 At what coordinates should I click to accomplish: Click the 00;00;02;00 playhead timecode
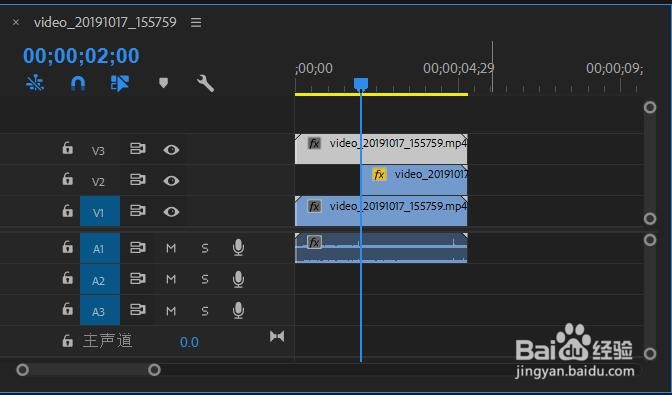click(x=81, y=56)
